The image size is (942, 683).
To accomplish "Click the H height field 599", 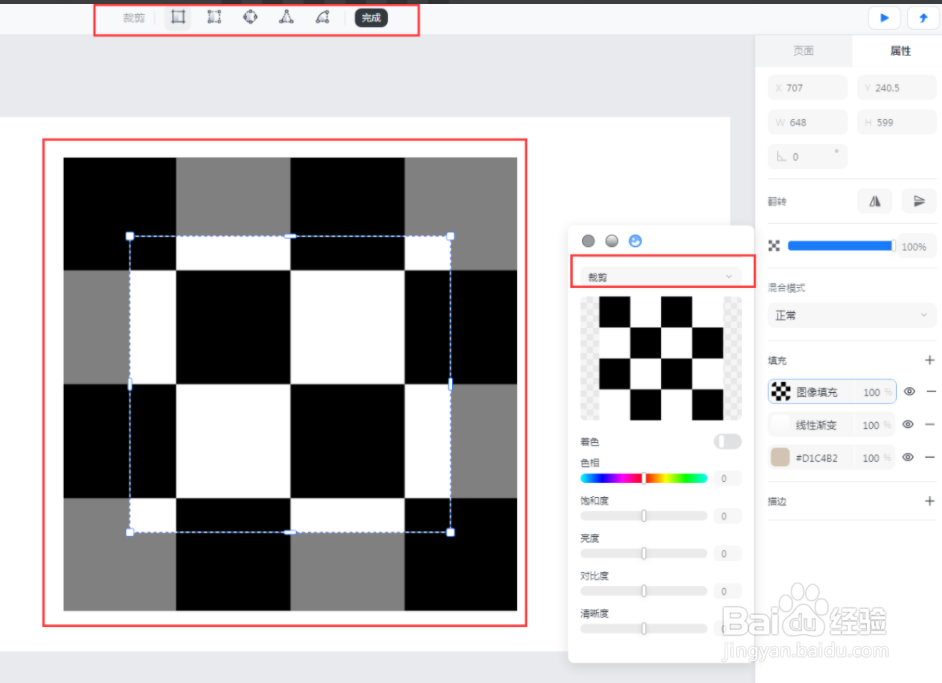I will [896, 123].
